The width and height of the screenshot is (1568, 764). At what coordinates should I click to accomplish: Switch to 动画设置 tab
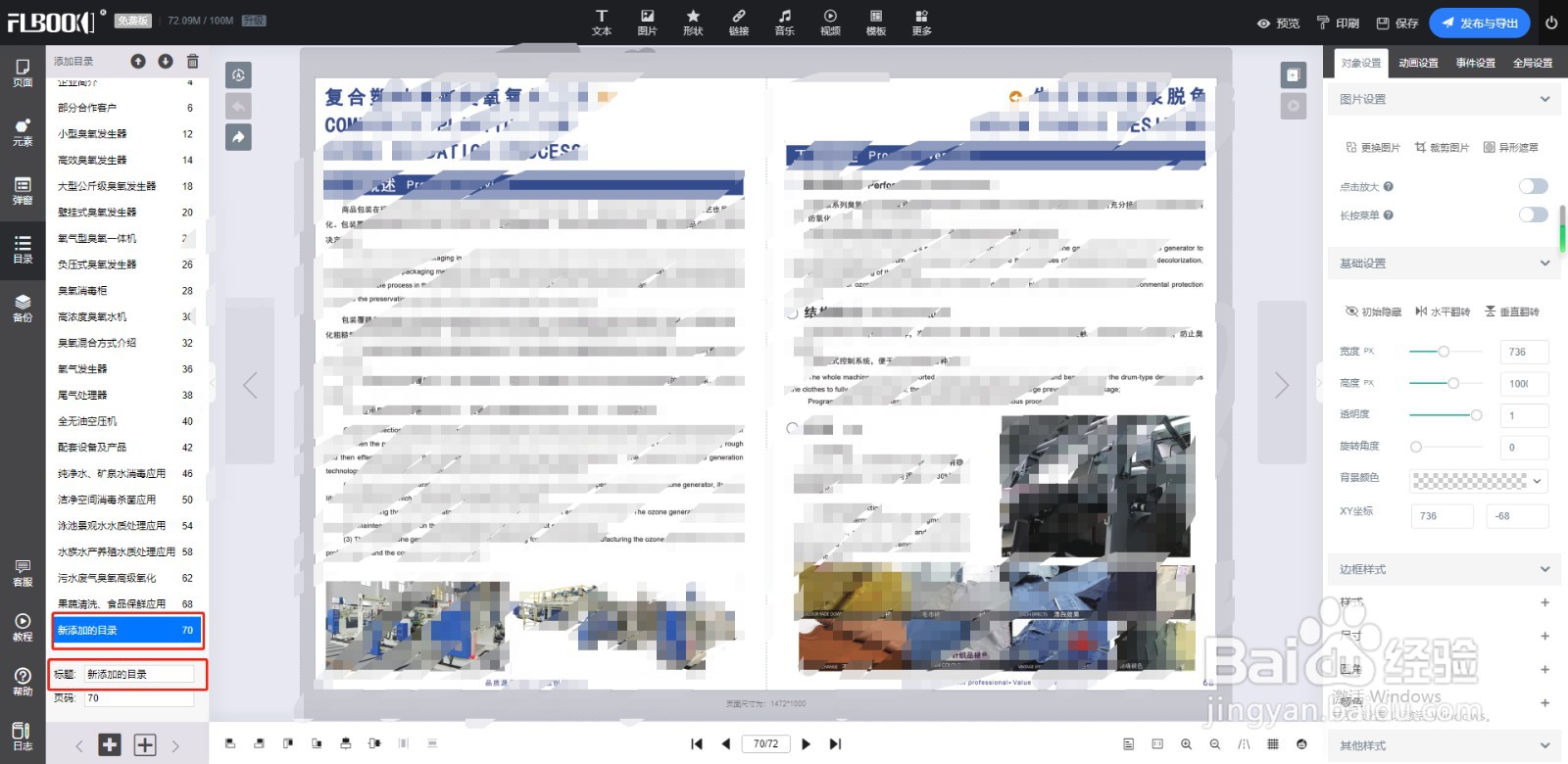[x=1418, y=63]
